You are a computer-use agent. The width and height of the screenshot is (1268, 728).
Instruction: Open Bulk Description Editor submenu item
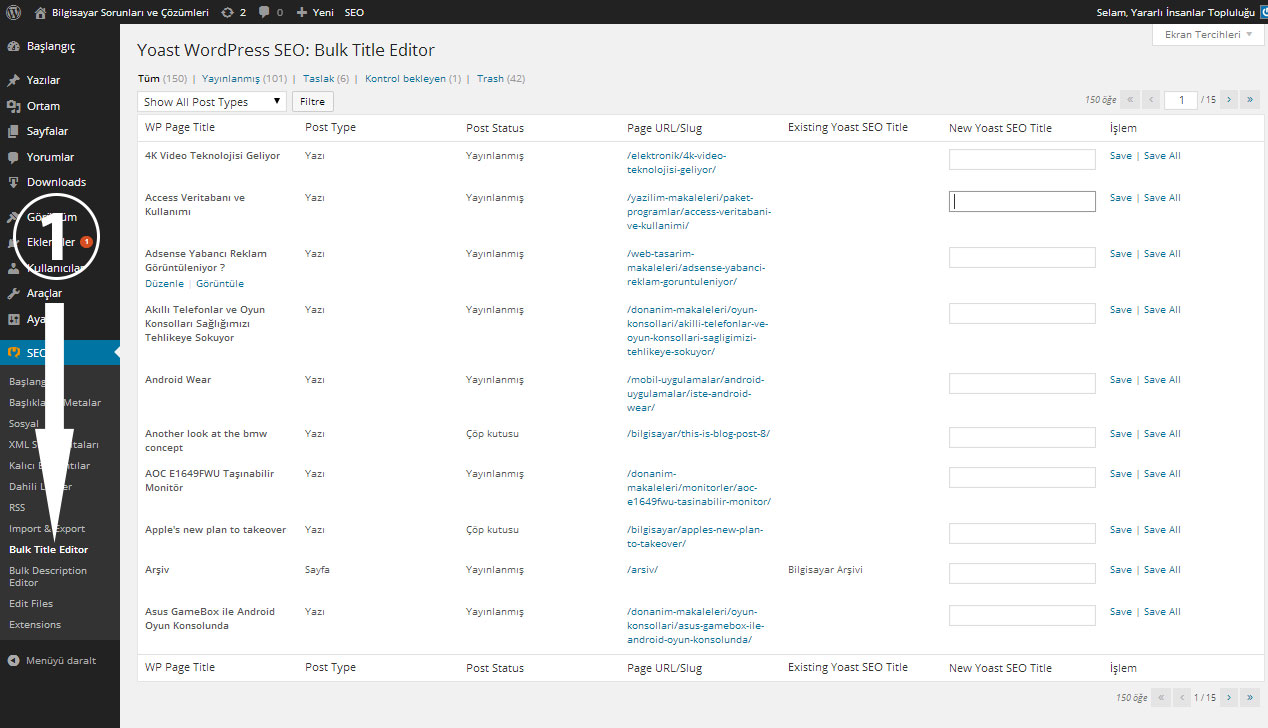click(48, 576)
